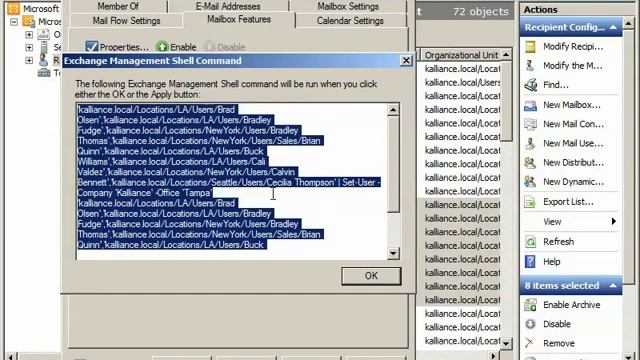Click the 72 objects count label
This screenshot has height=360, width=640.
click(481, 11)
